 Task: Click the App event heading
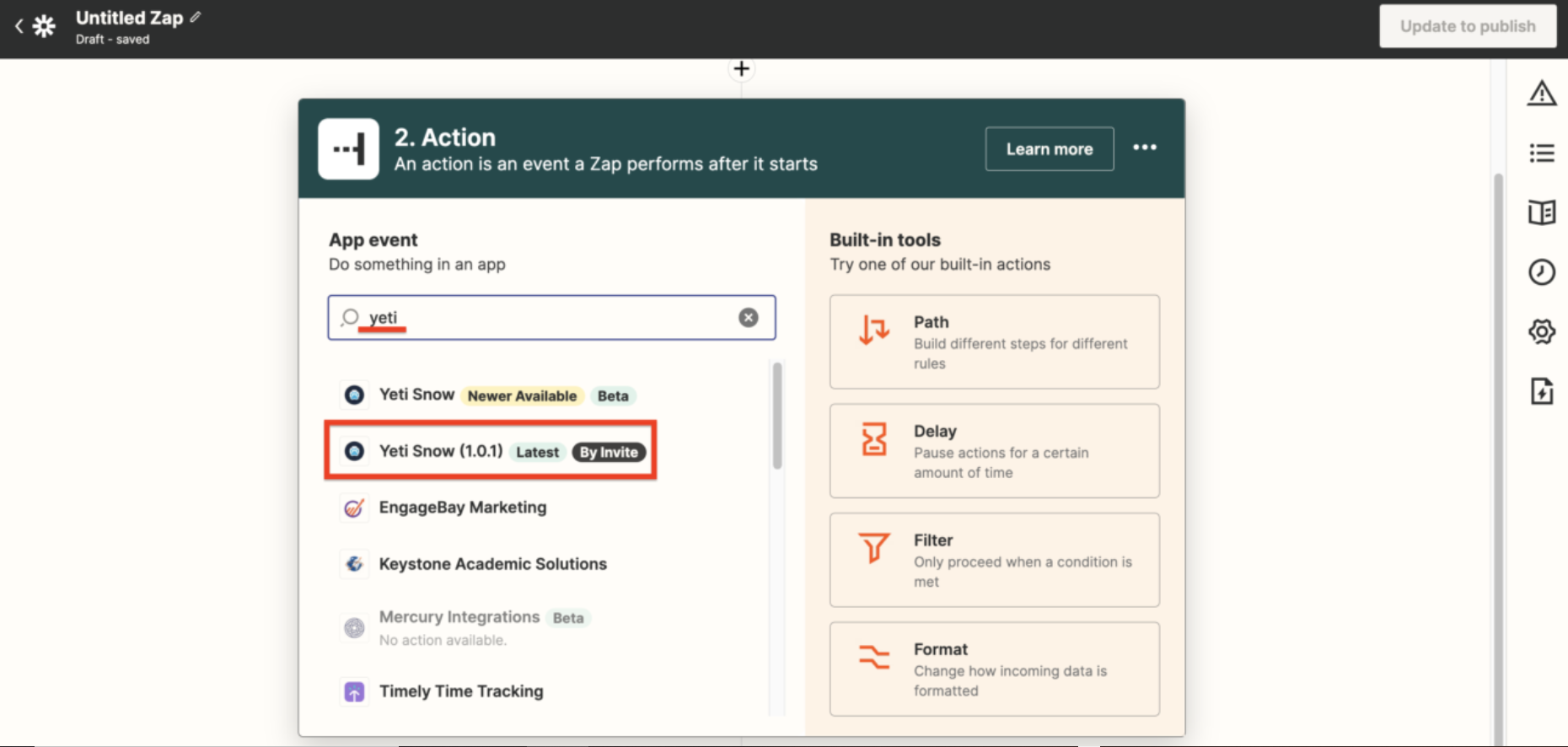point(373,240)
